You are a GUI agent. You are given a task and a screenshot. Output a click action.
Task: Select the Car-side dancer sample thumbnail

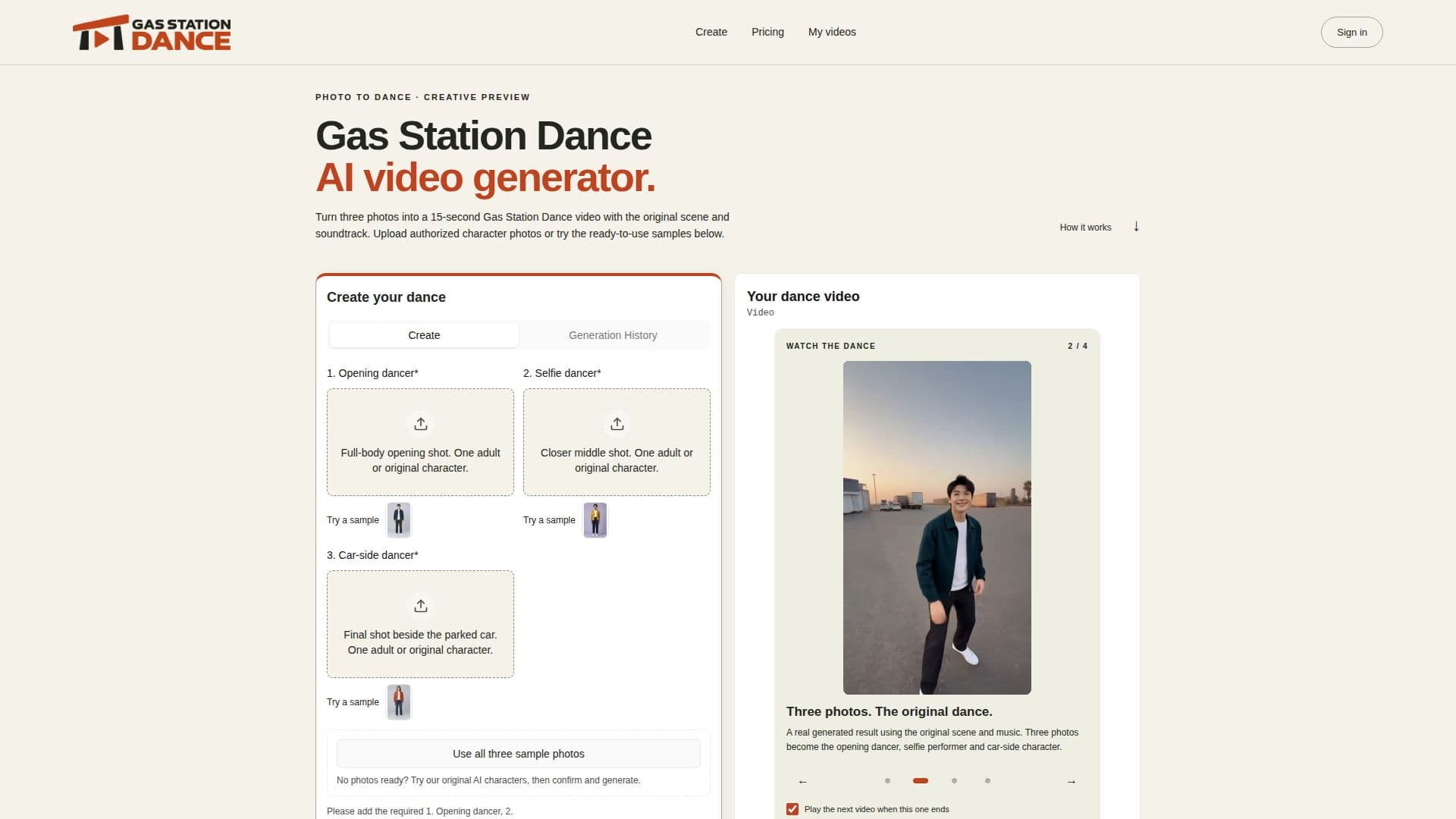click(x=399, y=702)
